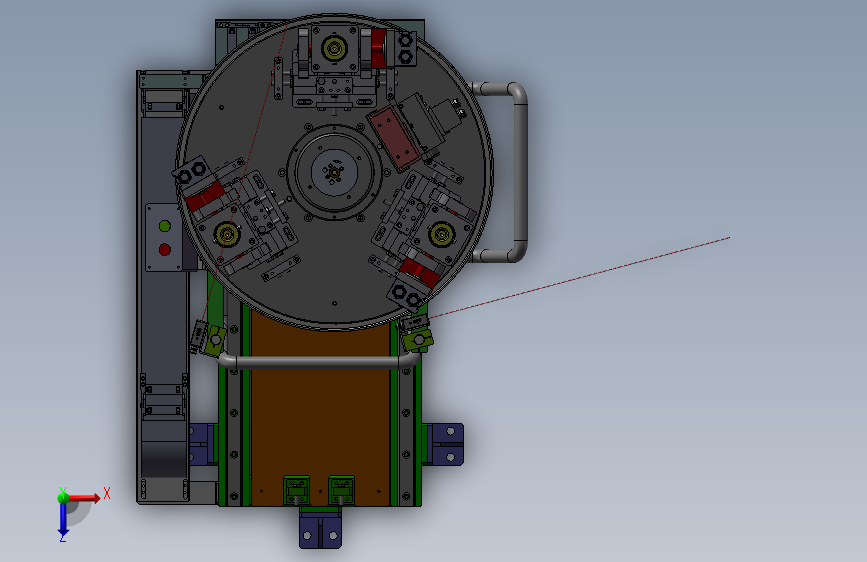Click the green Y axis ball of the triad
The image size is (867, 562).
pos(63,497)
